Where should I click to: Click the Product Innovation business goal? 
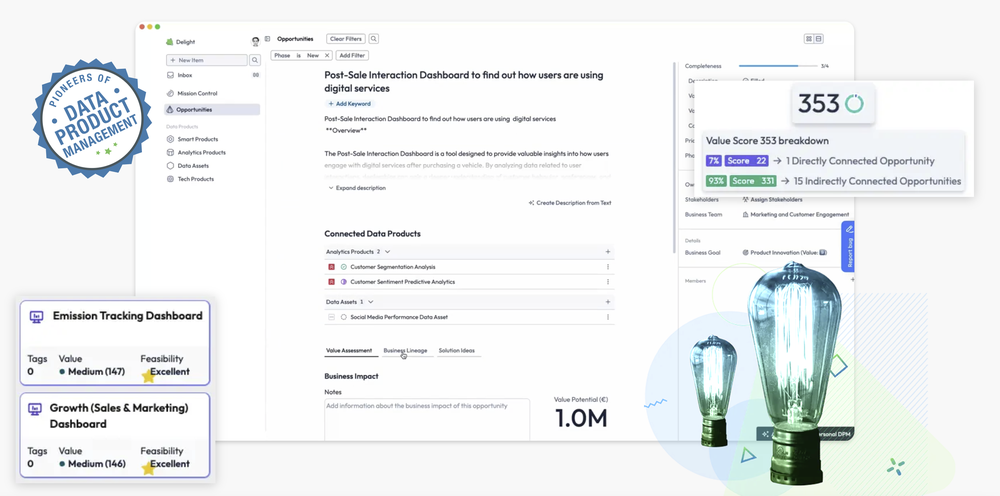coord(785,252)
